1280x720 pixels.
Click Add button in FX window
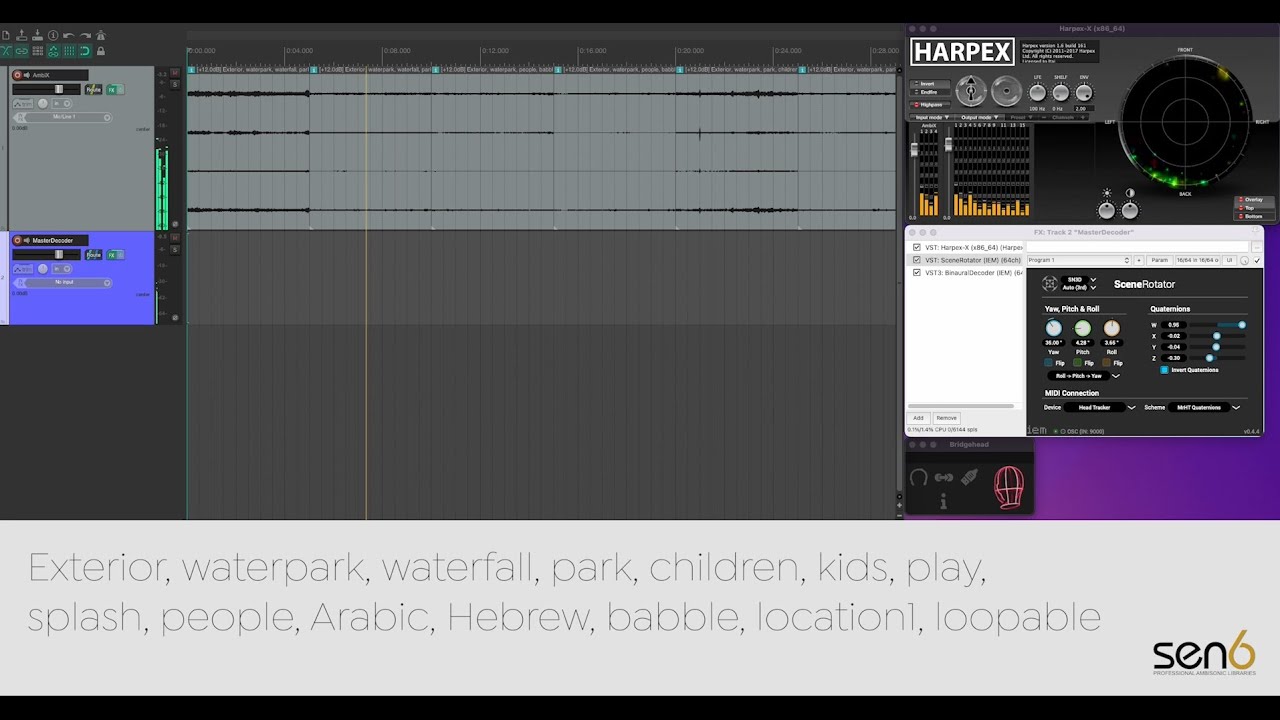(919, 418)
